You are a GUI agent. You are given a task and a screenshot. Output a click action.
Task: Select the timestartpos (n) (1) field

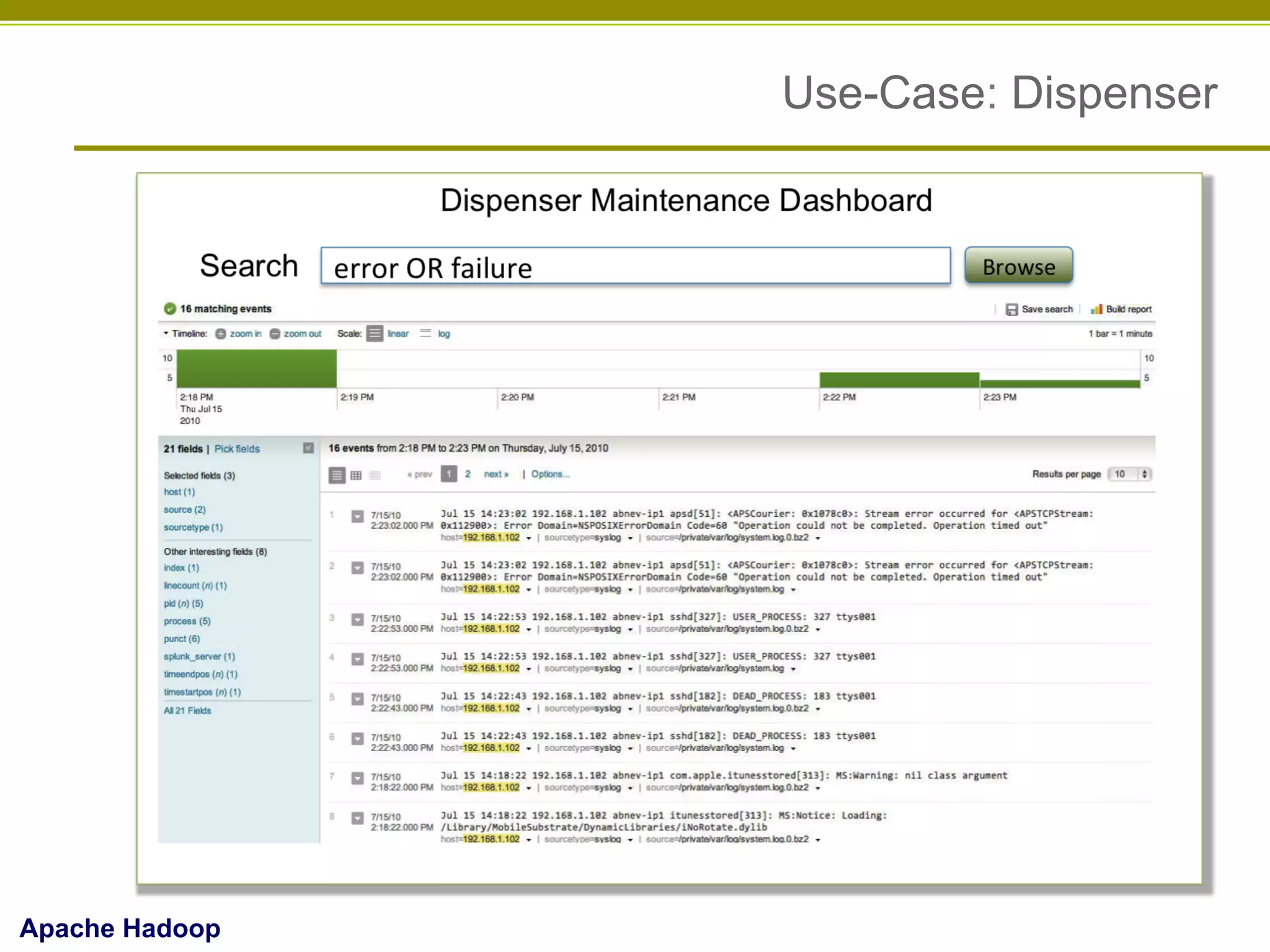click(202, 692)
